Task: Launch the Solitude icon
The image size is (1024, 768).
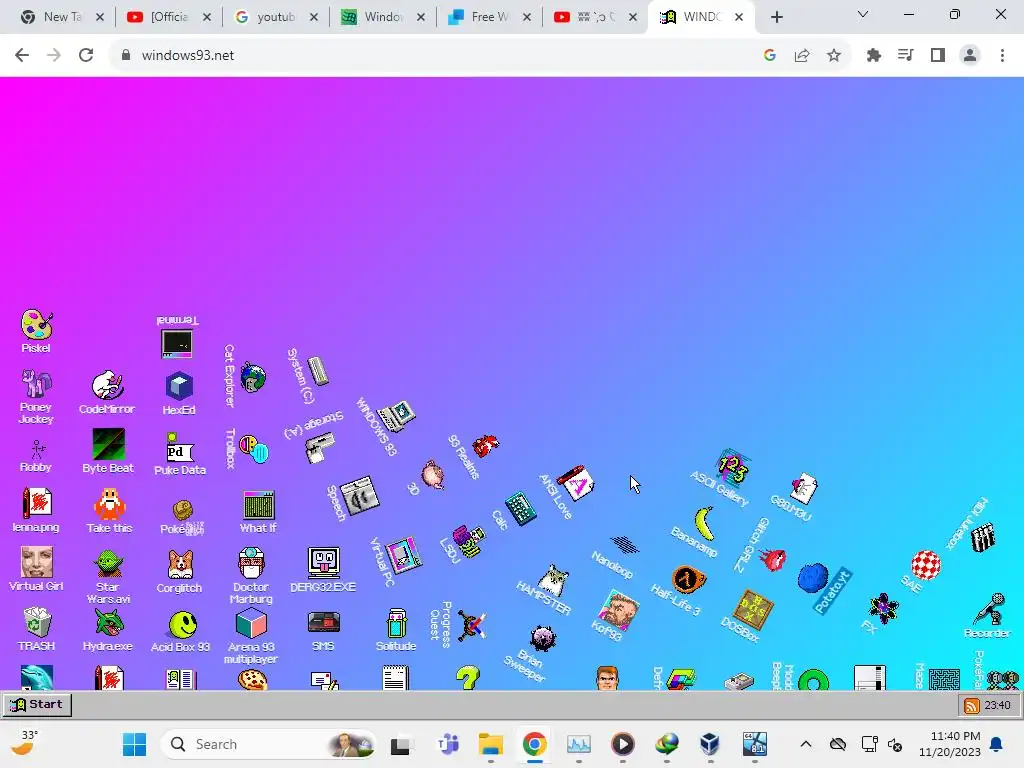Action: pyautogui.click(x=396, y=623)
